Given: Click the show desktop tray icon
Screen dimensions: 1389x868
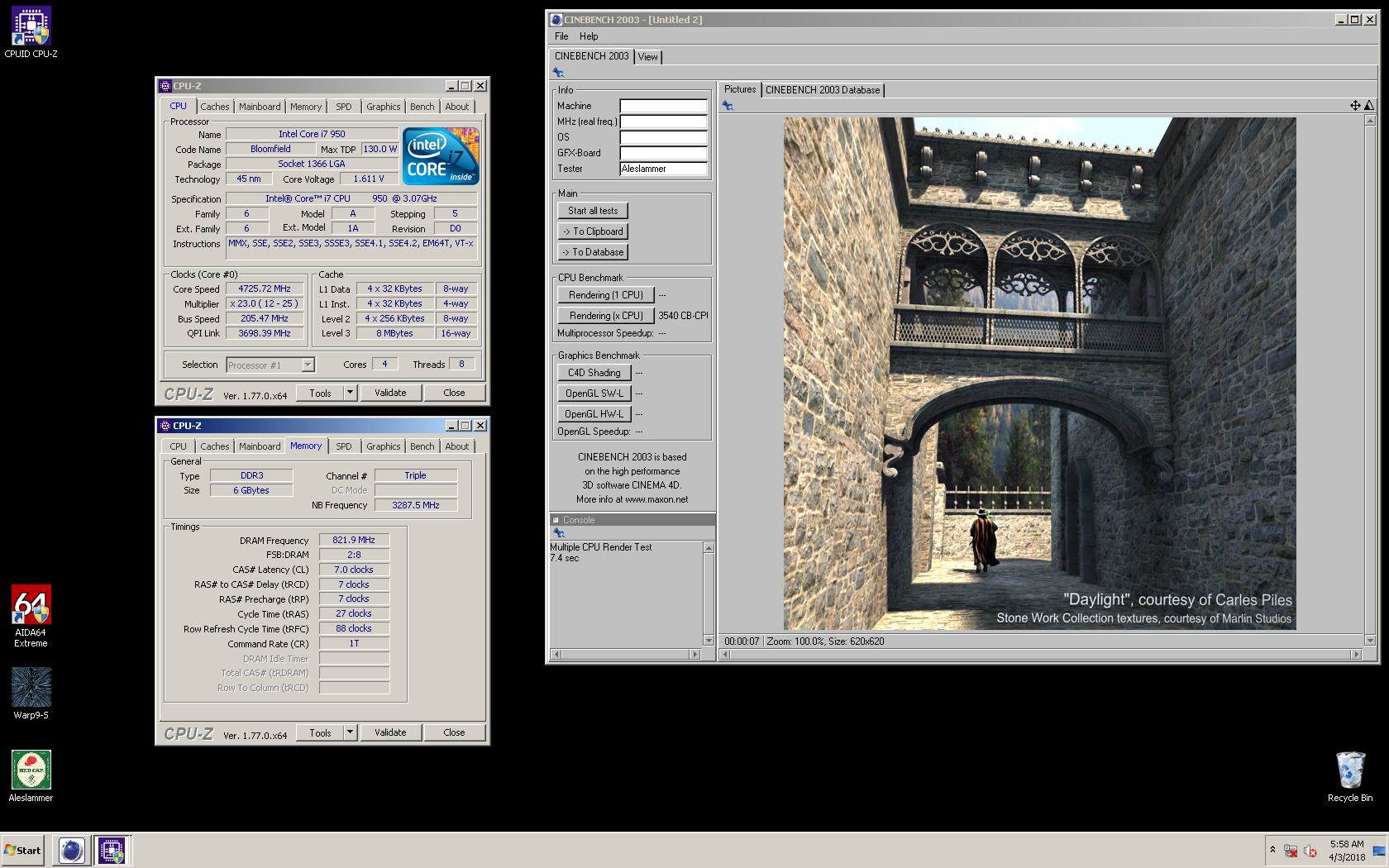Looking at the screenshot, I should pyautogui.click(x=1379, y=851).
